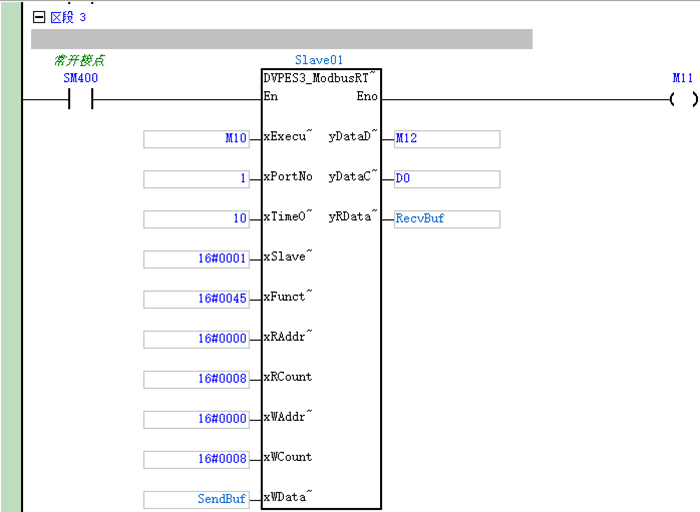Screen dimensions: 700x512
Task: Click the xSlave pin label
Action: tap(288, 257)
